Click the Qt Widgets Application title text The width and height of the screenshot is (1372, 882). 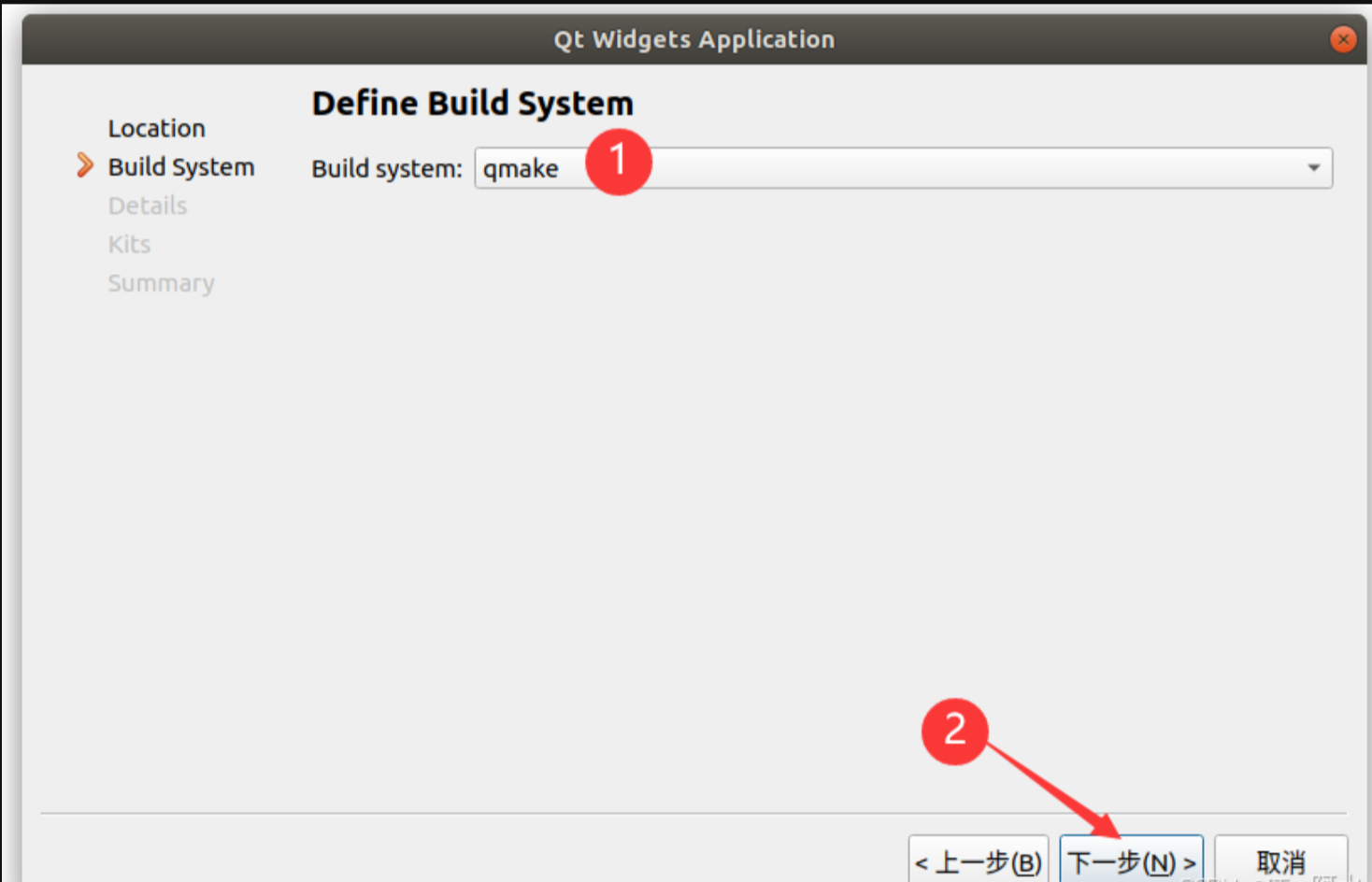tap(694, 39)
